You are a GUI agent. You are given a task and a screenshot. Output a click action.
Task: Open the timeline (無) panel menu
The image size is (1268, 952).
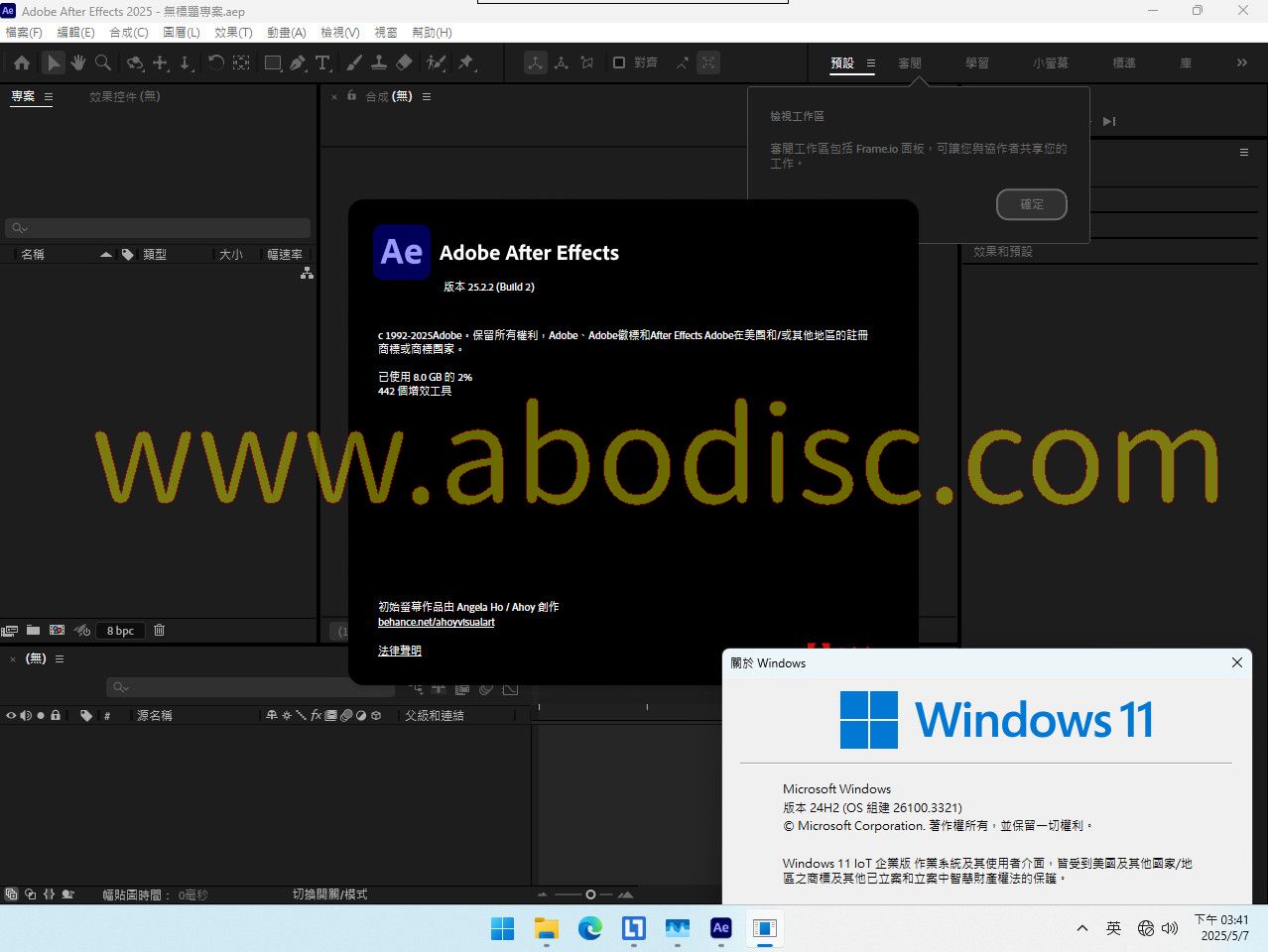[60, 658]
